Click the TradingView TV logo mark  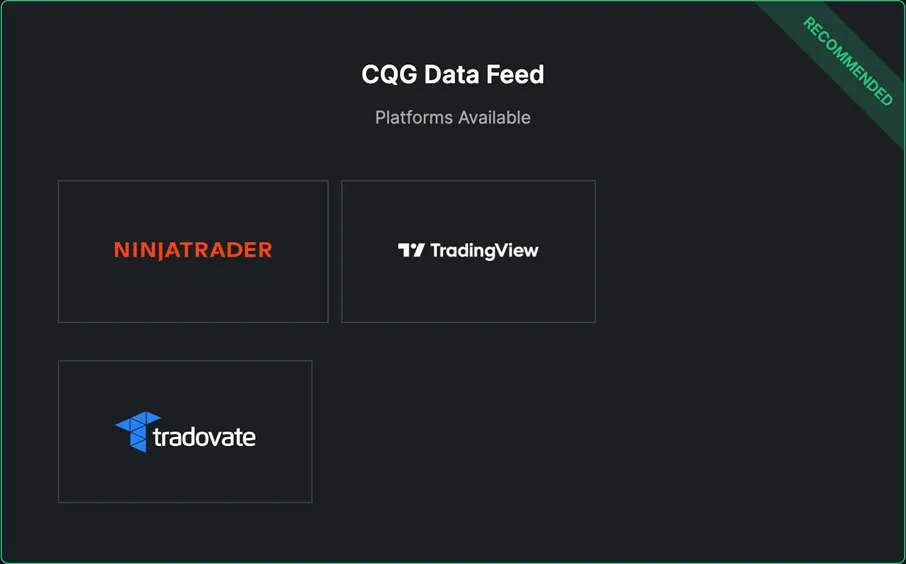click(411, 251)
